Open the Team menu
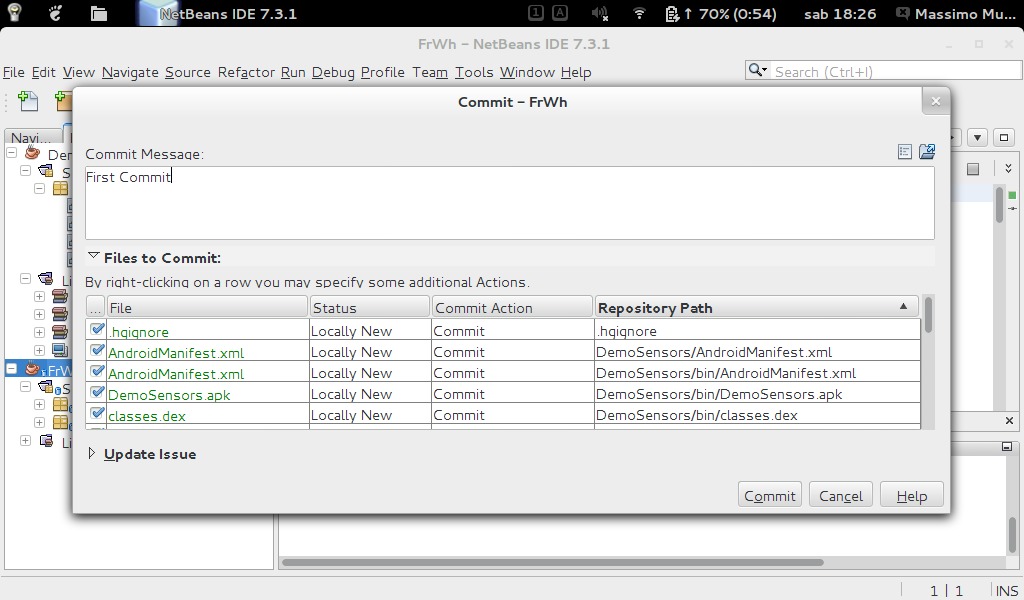The height and width of the screenshot is (600, 1024). click(430, 72)
